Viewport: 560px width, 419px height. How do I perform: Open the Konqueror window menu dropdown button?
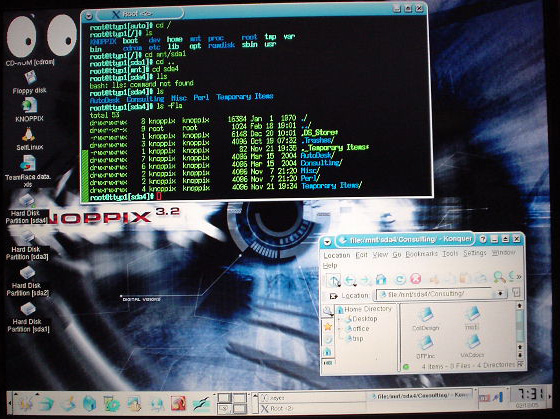coord(327,241)
